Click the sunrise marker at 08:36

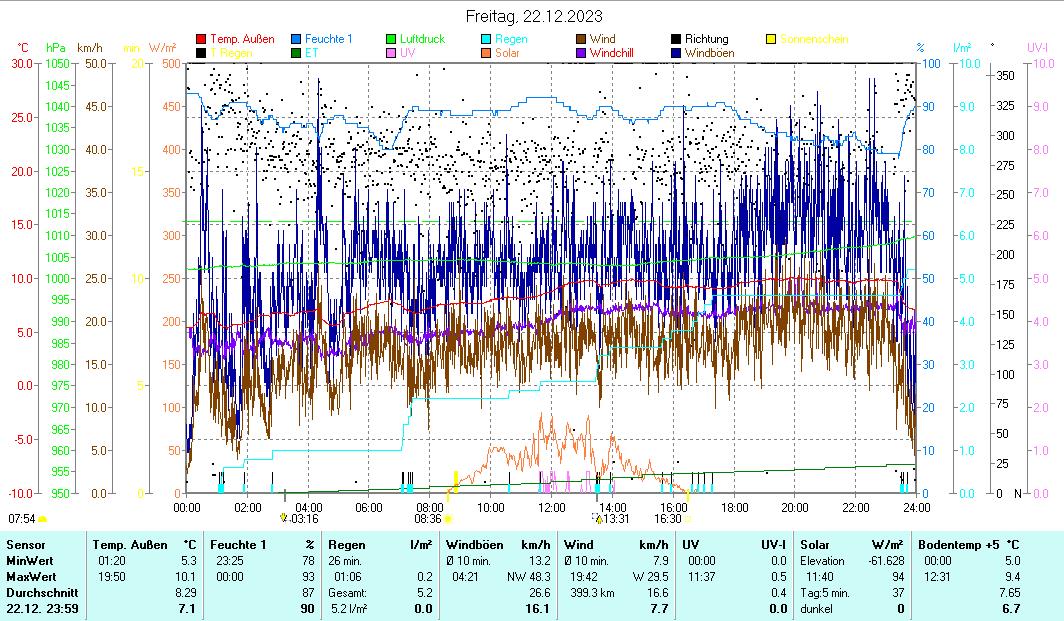coord(449,519)
